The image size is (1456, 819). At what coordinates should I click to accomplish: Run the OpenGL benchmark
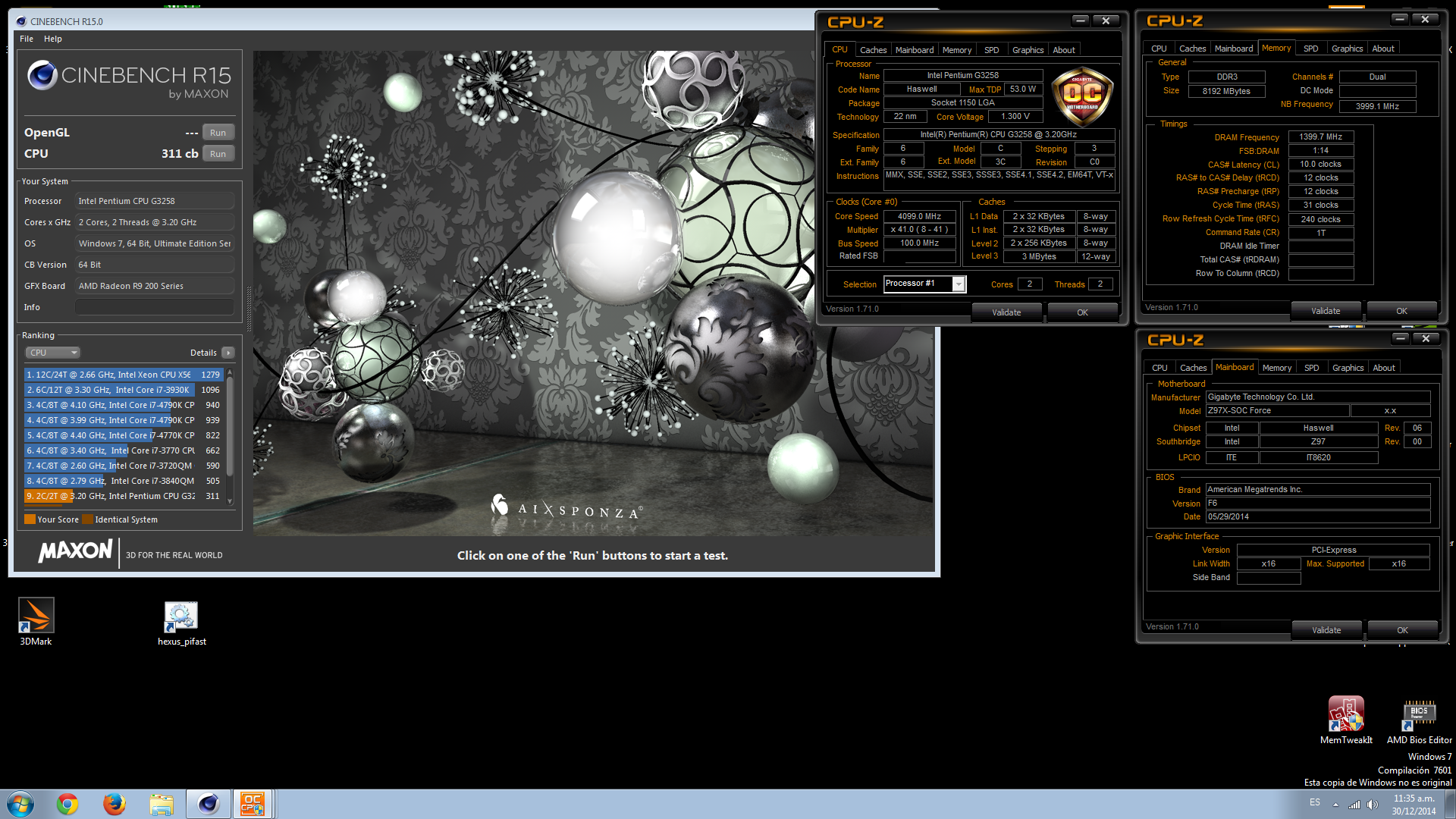[218, 133]
